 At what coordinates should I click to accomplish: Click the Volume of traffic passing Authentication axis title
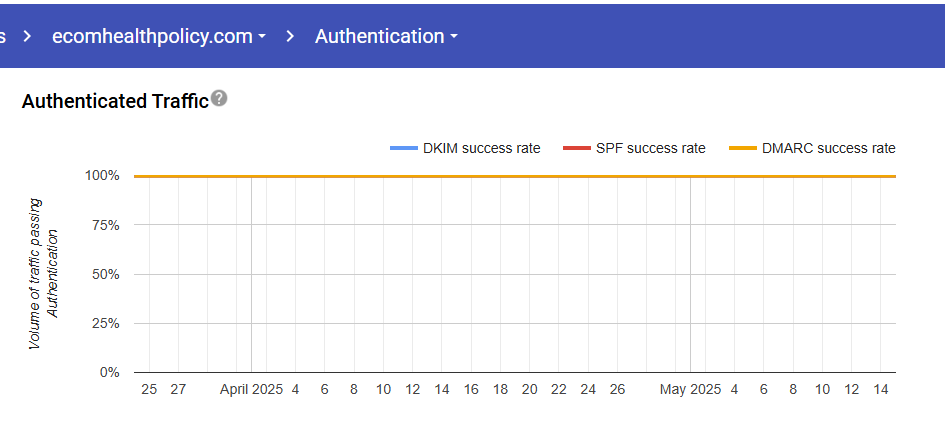pyautogui.click(x=44, y=273)
